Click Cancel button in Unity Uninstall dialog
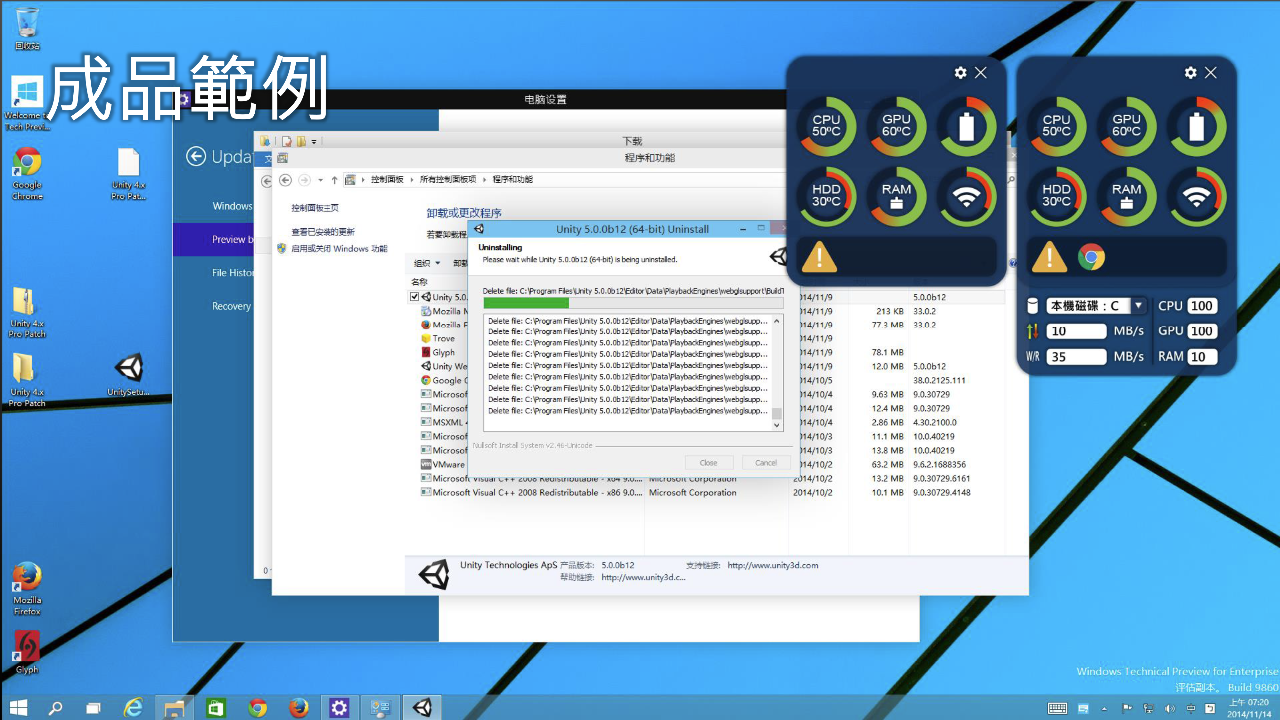Viewport: 1280px width, 720px height. pos(766,462)
